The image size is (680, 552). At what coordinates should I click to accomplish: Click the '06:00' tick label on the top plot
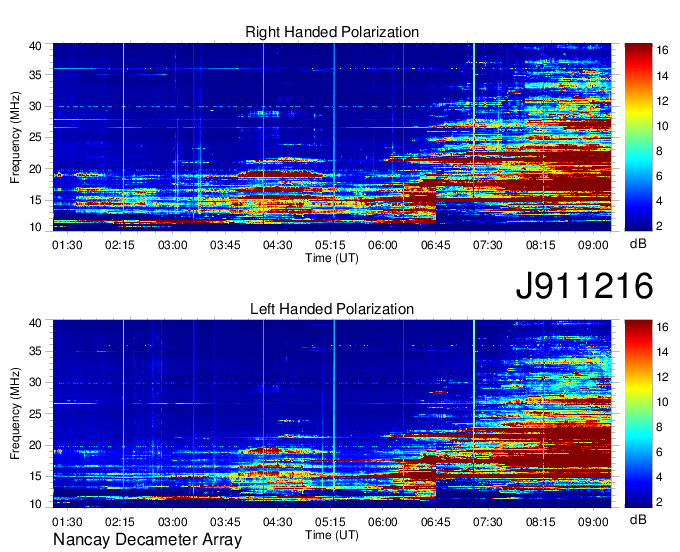coord(382,245)
